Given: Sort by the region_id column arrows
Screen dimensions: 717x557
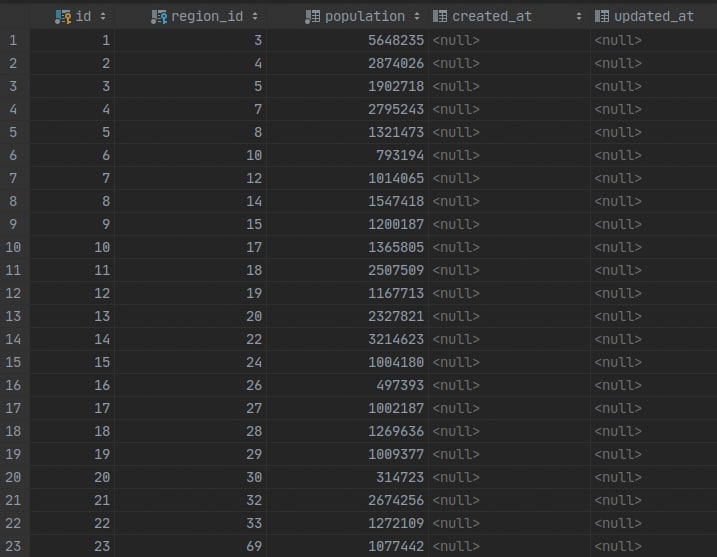Looking at the screenshot, I should 255,16.
